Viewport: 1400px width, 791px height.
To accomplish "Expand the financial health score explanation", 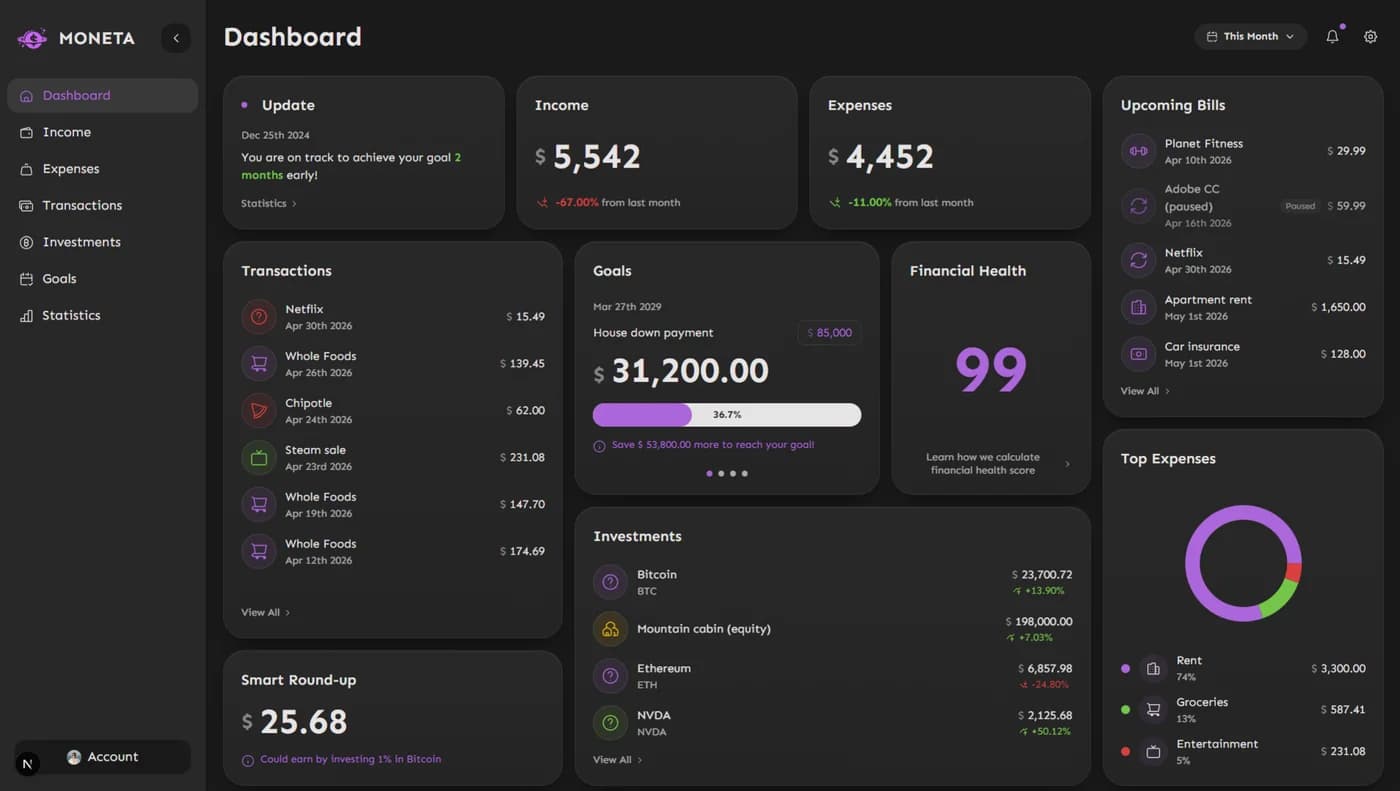I will [x=997, y=463].
